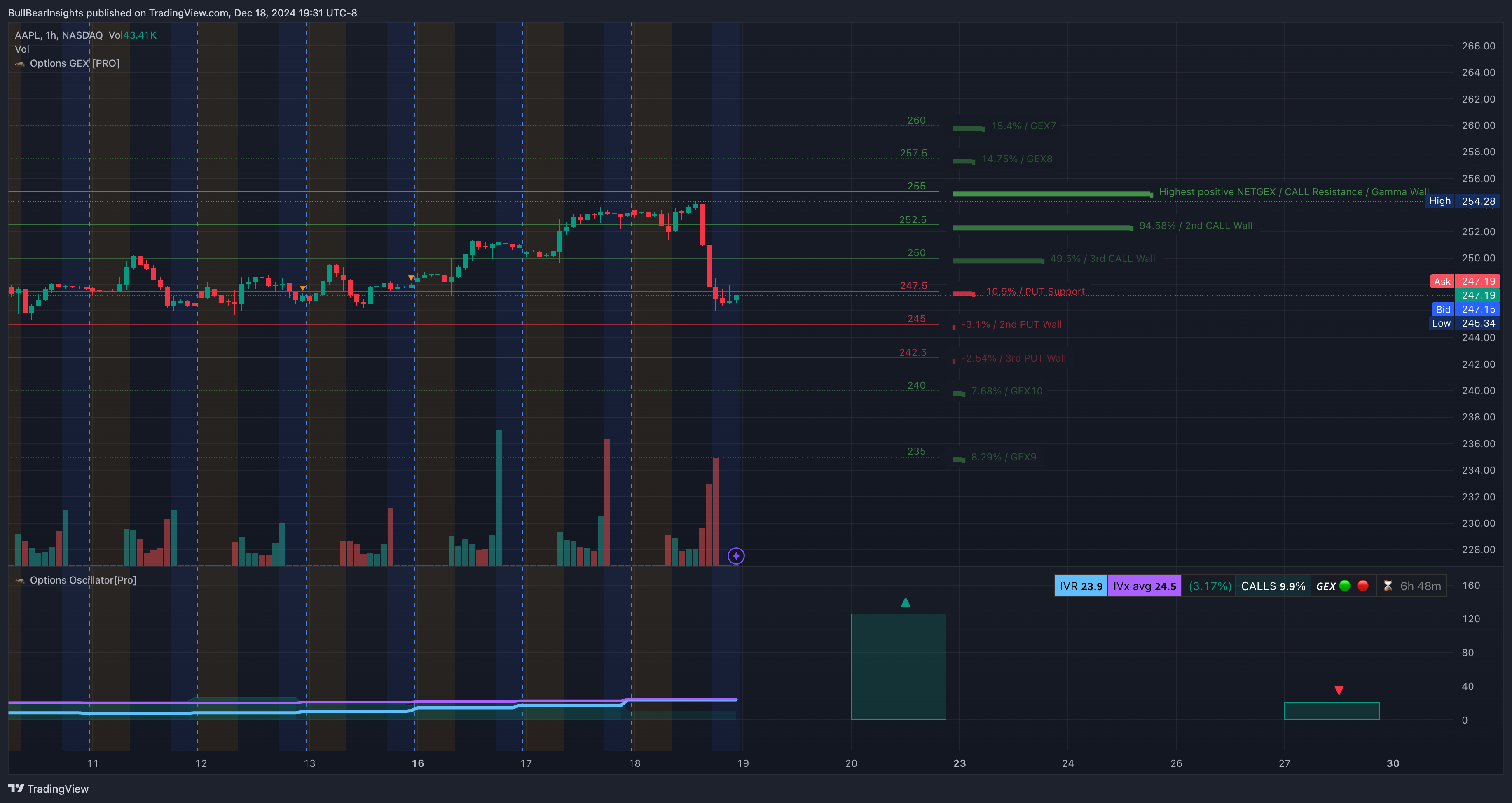Click the orange triangle marker near the 16 session
Viewport: 1512px width, 803px height.
click(x=412, y=278)
